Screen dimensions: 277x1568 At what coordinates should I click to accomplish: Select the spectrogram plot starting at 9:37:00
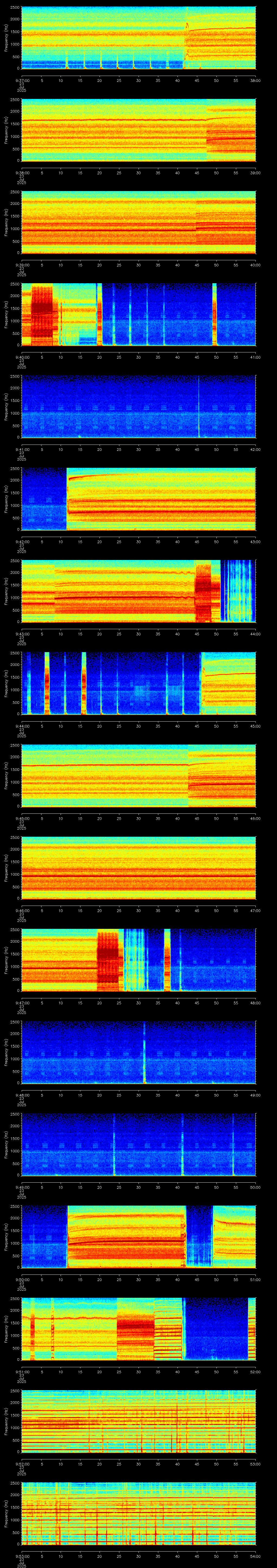coord(138,38)
